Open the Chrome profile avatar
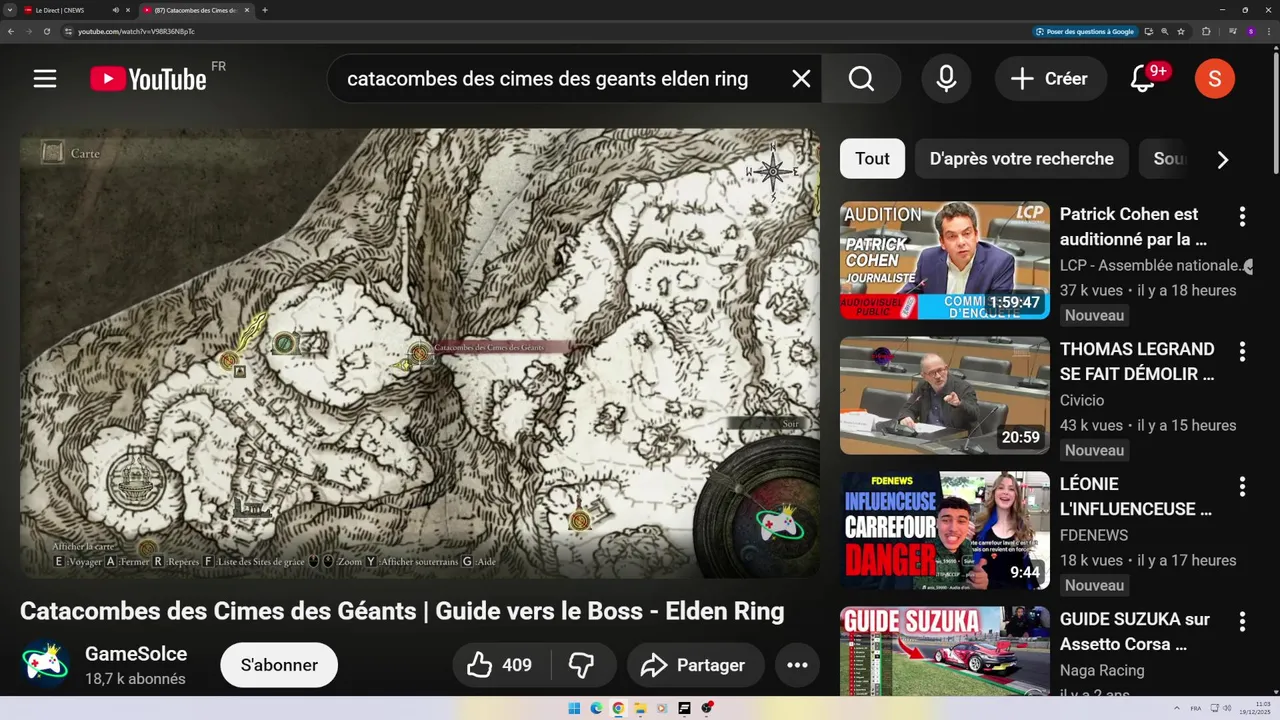The image size is (1280, 720). coord(1251,31)
